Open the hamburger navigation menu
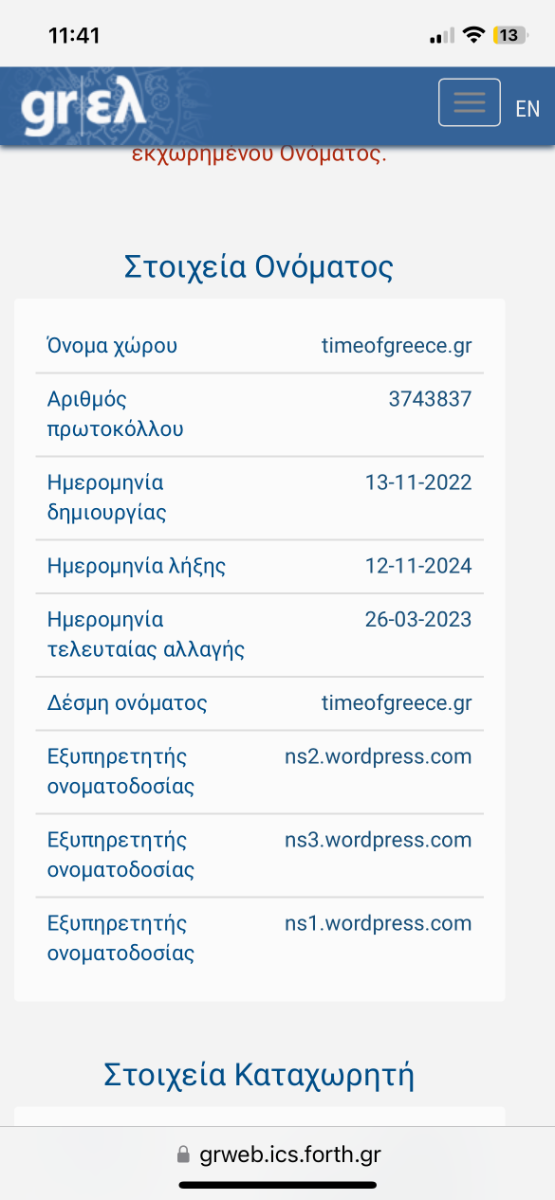Viewport: 555px width, 1200px height. (x=469, y=102)
